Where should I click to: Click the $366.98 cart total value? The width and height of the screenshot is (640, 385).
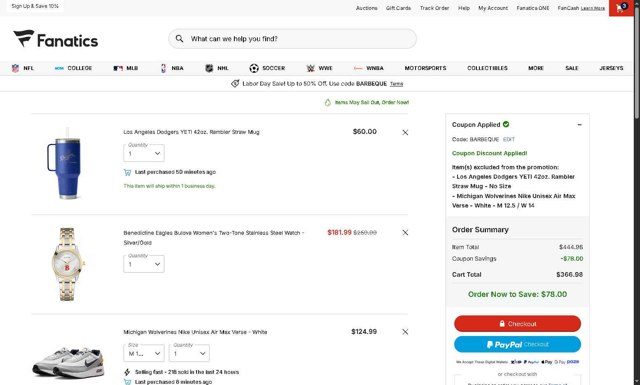click(x=569, y=275)
